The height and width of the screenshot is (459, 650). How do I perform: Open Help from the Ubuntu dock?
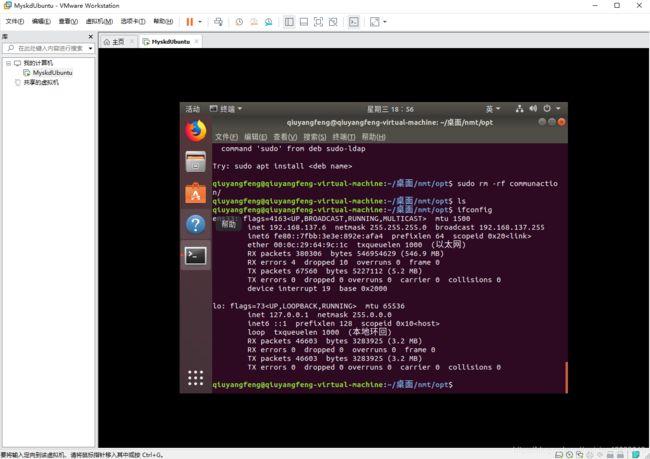[196, 224]
